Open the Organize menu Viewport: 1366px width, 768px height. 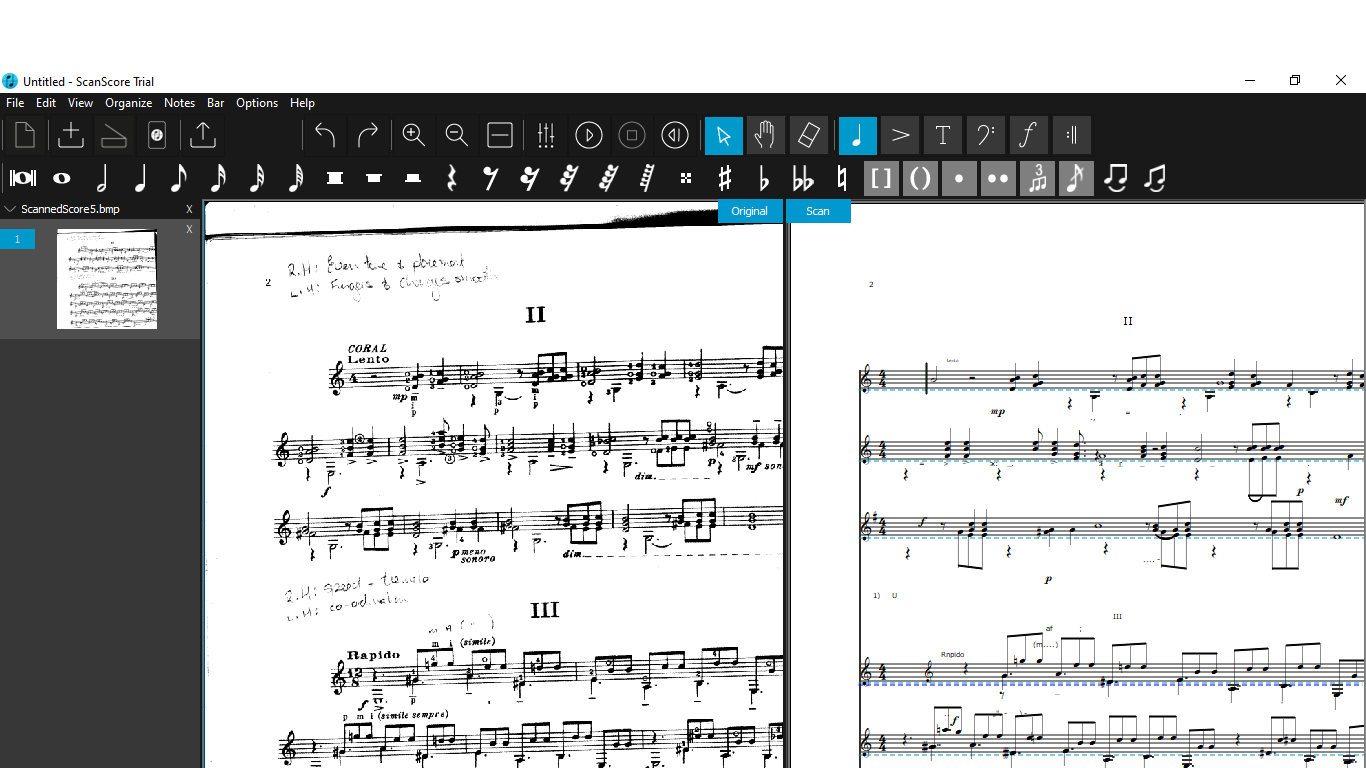pyautogui.click(x=129, y=103)
